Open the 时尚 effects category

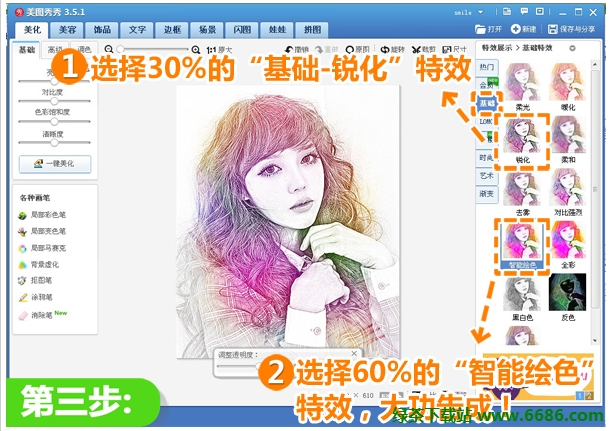(486, 158)
